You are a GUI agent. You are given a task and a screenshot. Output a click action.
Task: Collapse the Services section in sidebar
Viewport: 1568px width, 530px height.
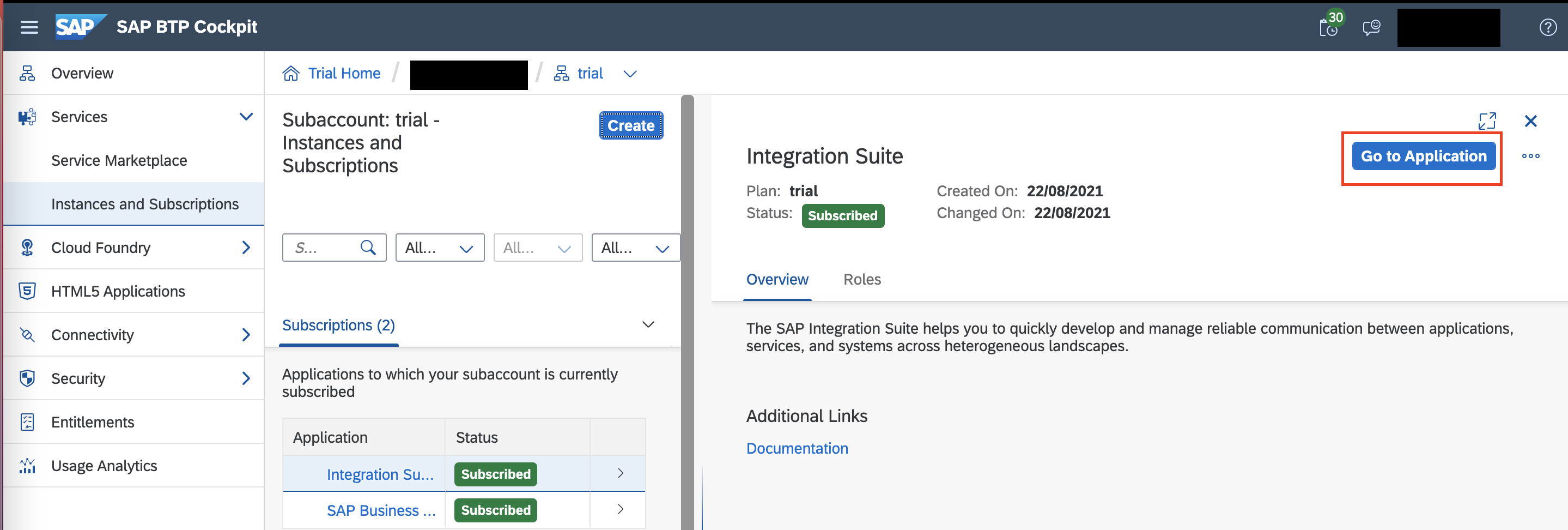click(x=246, y=116)
